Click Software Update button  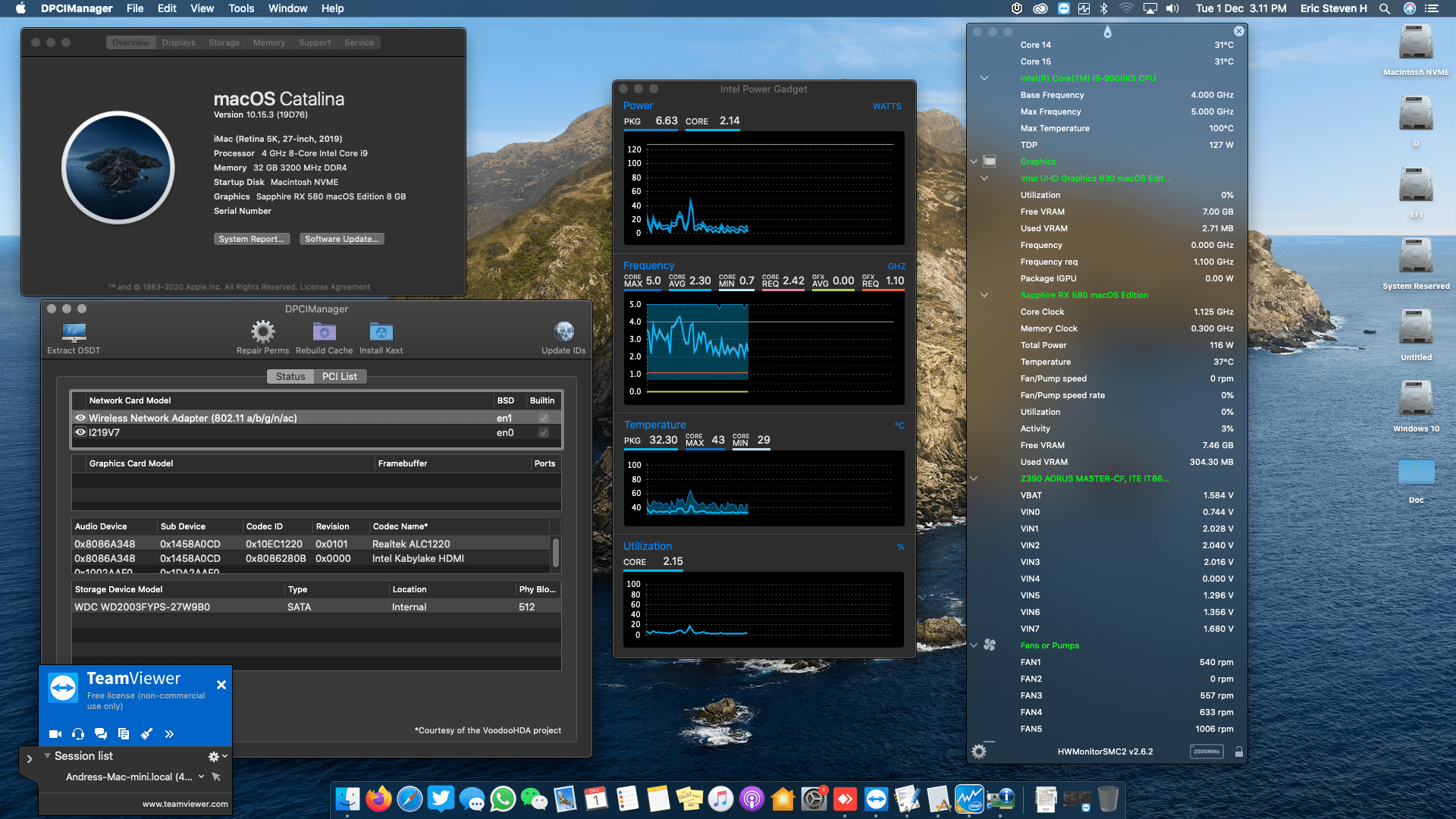[x=341, y=239]
